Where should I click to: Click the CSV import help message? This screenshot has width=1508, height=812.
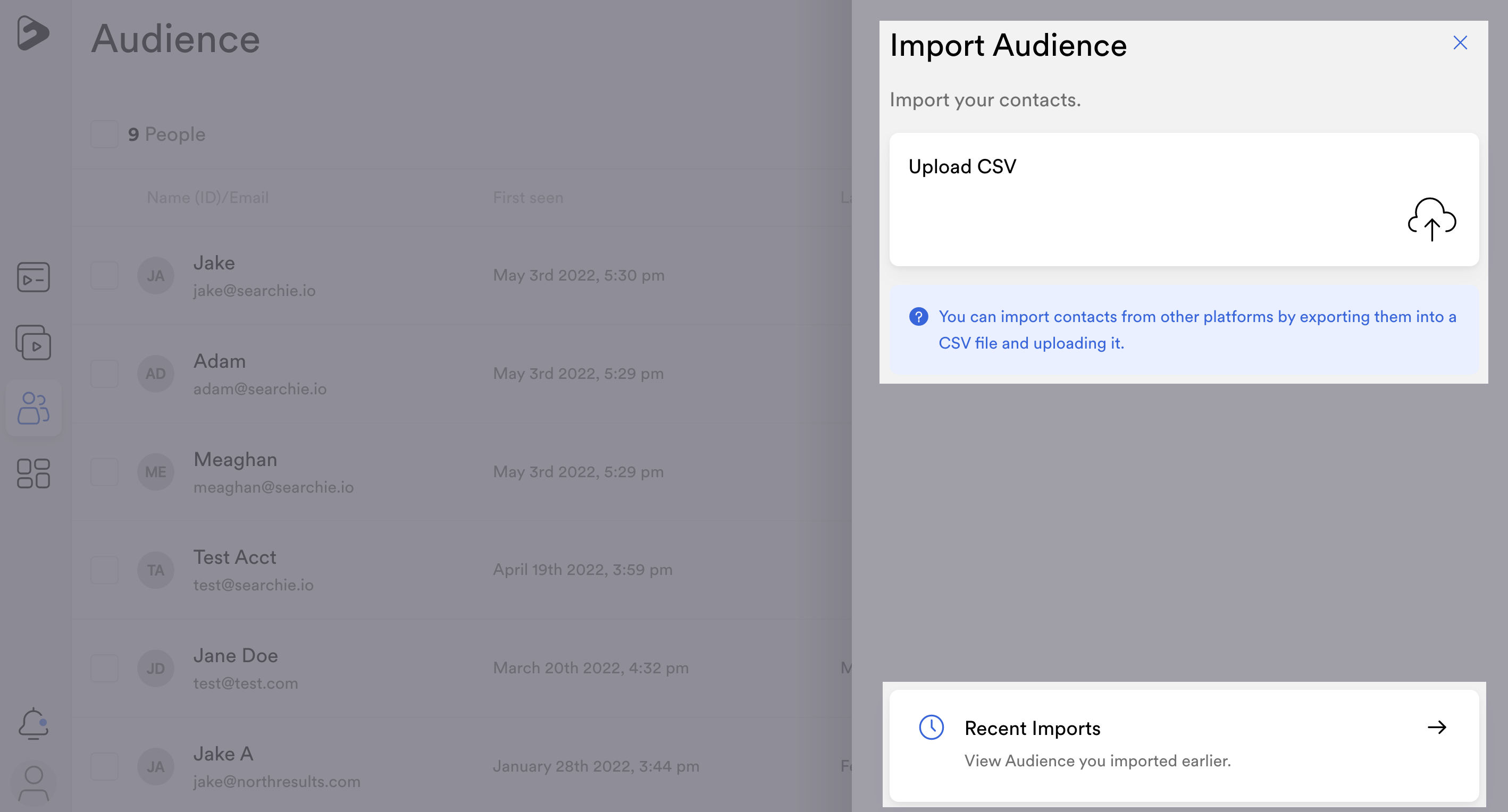[1184, 330]
